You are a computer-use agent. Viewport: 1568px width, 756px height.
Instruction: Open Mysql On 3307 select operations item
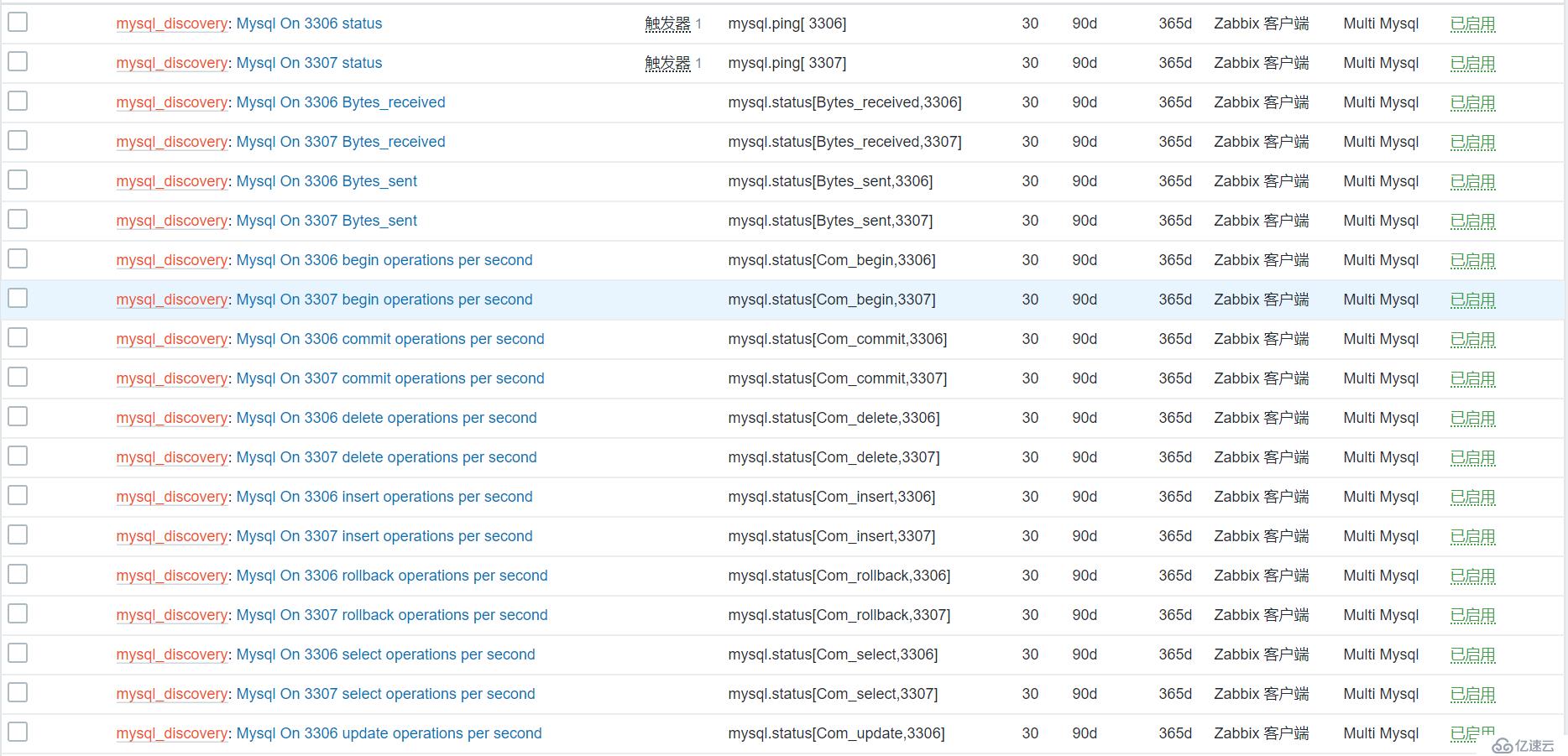click(385, 694)
